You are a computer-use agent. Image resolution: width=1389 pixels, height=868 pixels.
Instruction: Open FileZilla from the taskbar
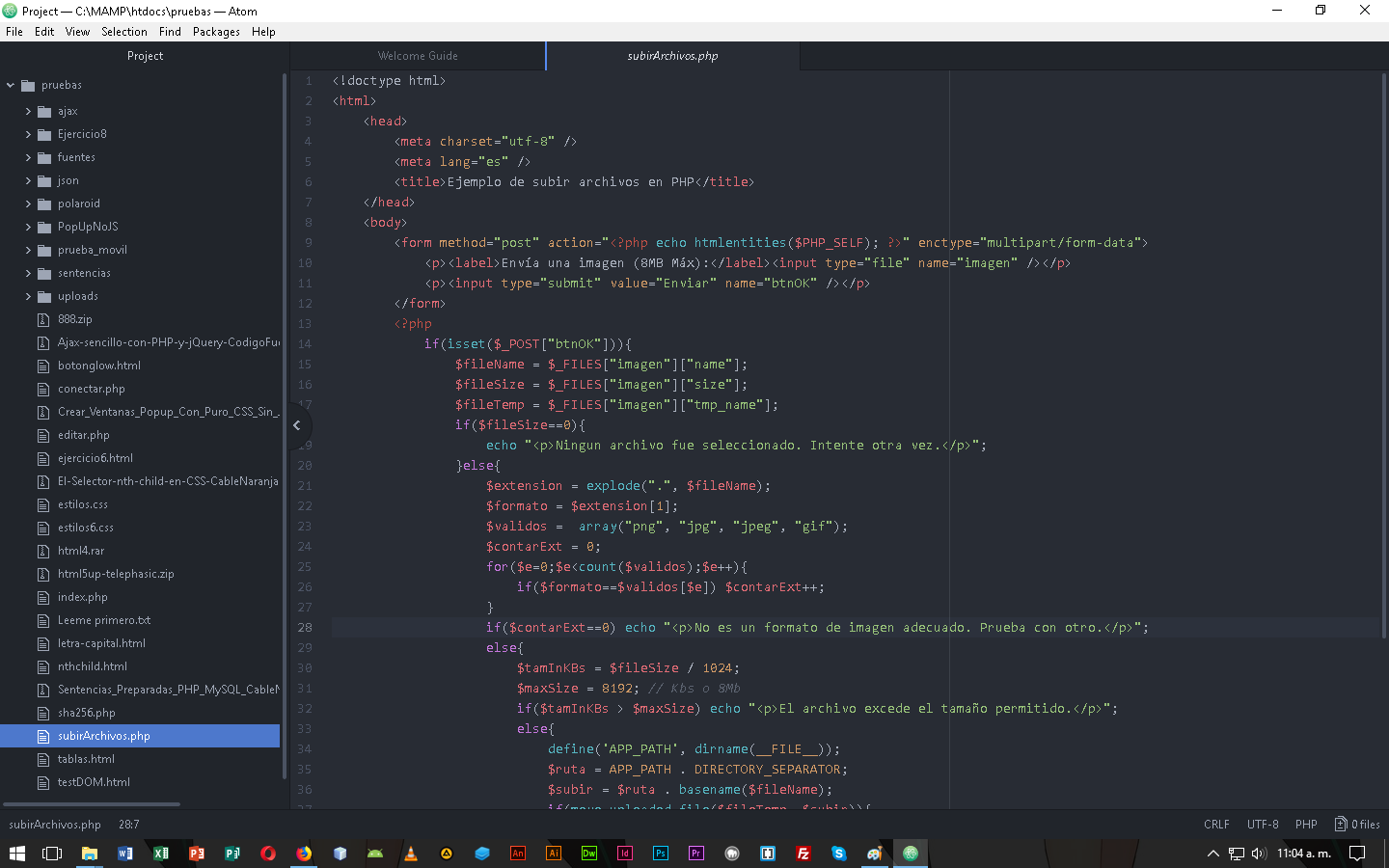[x=803, y=853]
